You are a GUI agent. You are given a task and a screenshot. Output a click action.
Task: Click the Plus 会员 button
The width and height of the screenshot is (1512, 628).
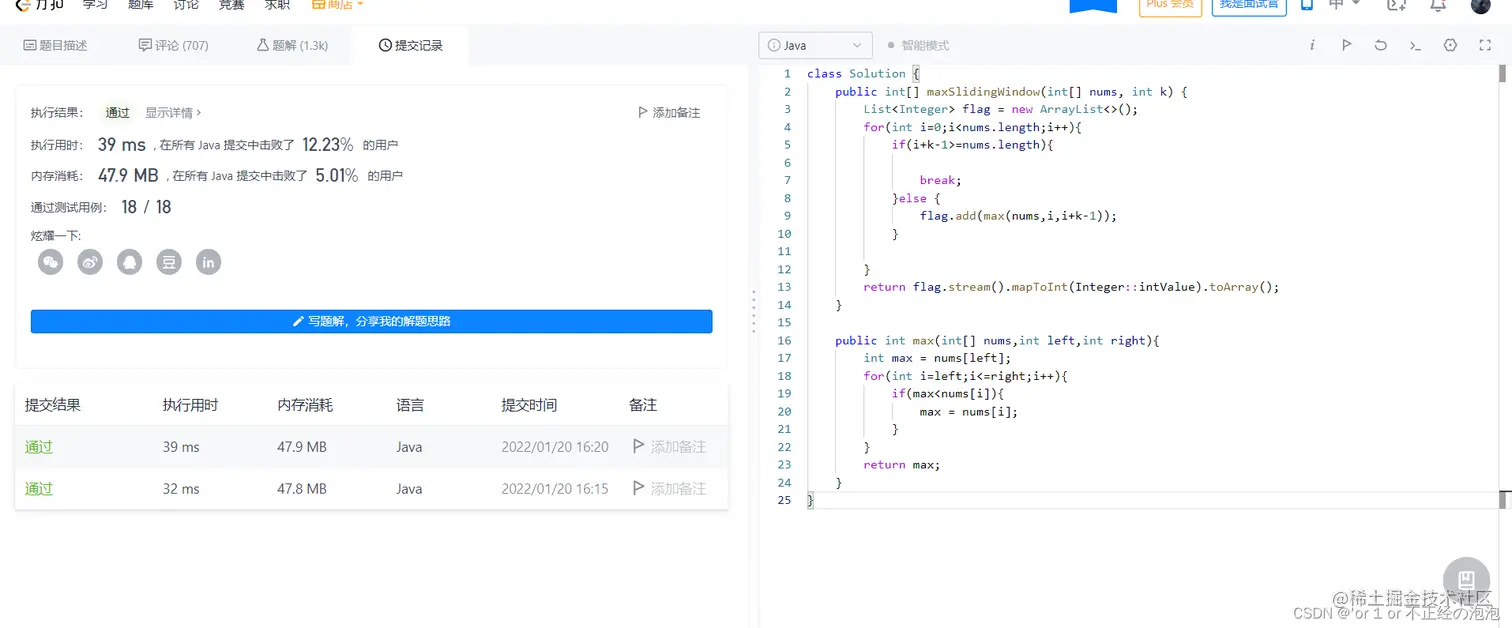(x=1170, y=6)
